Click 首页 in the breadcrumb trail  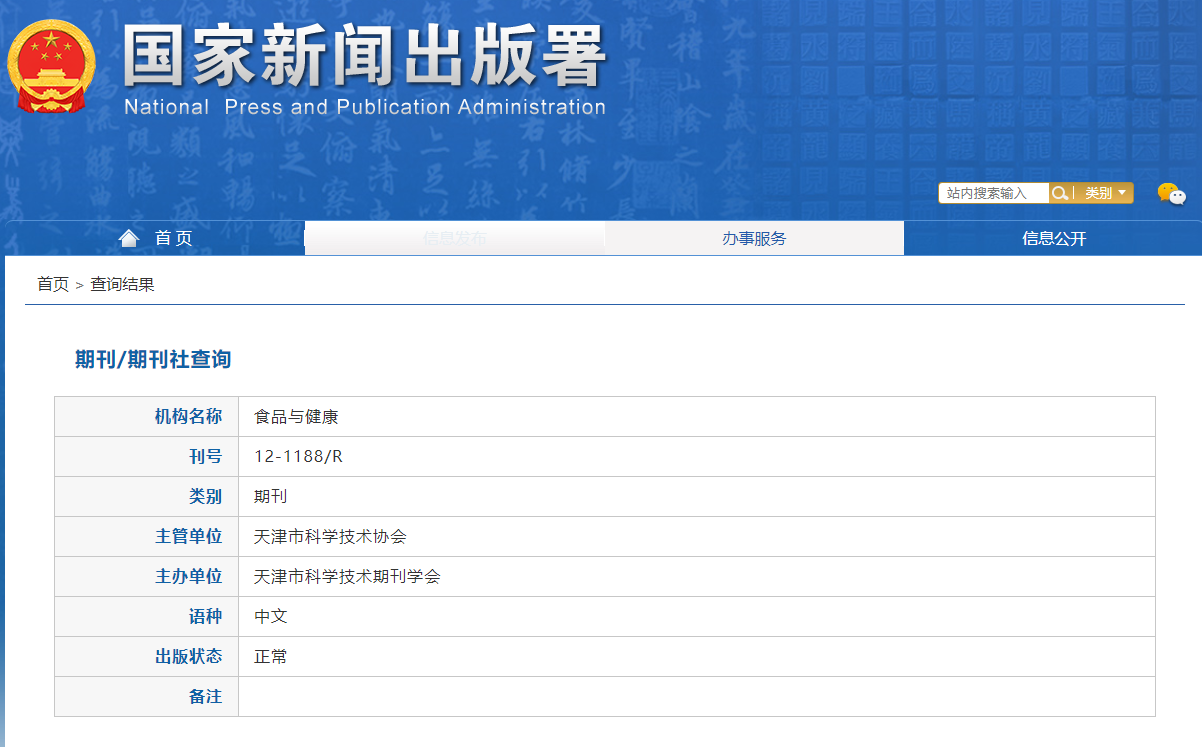pos(53,285)
